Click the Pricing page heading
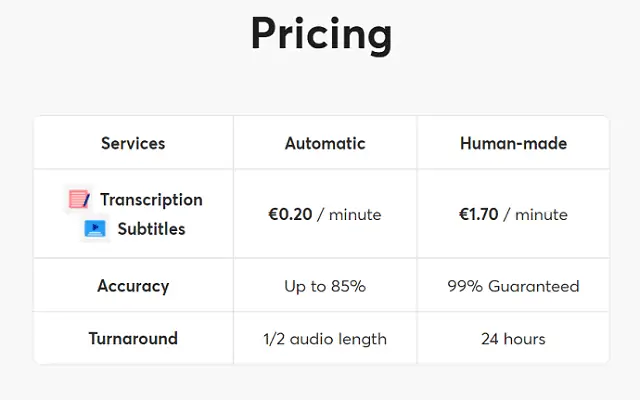This screenshot has height=400, width=640. click(x=322, y=34)
